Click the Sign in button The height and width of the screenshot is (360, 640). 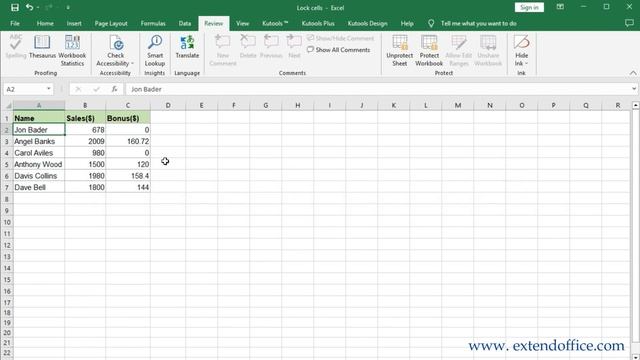[x=529, y=7]
